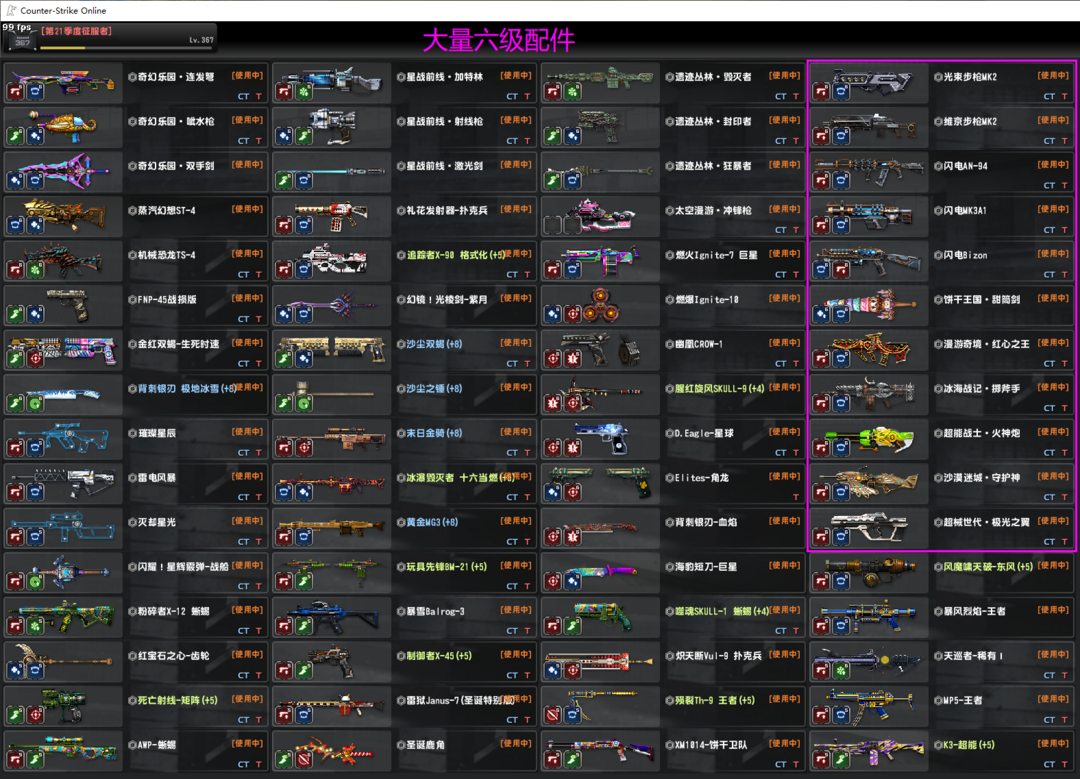Click the weapon name 沙尘双蝎 (+8)

pyautogui.click(x=434, y=344)
